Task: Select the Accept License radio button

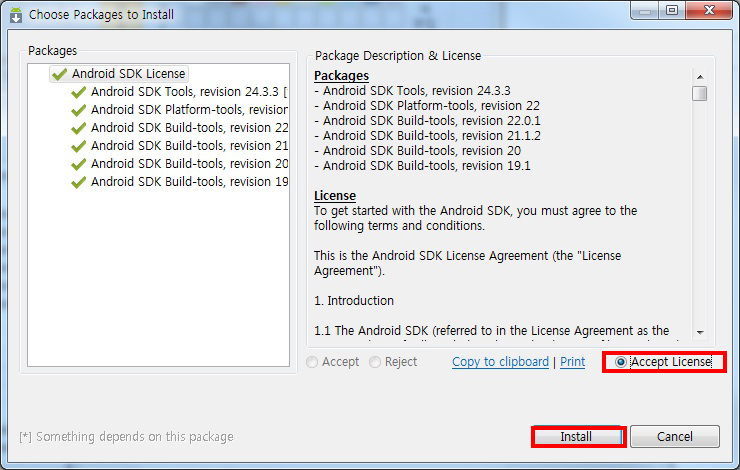Action: (622, 362)
